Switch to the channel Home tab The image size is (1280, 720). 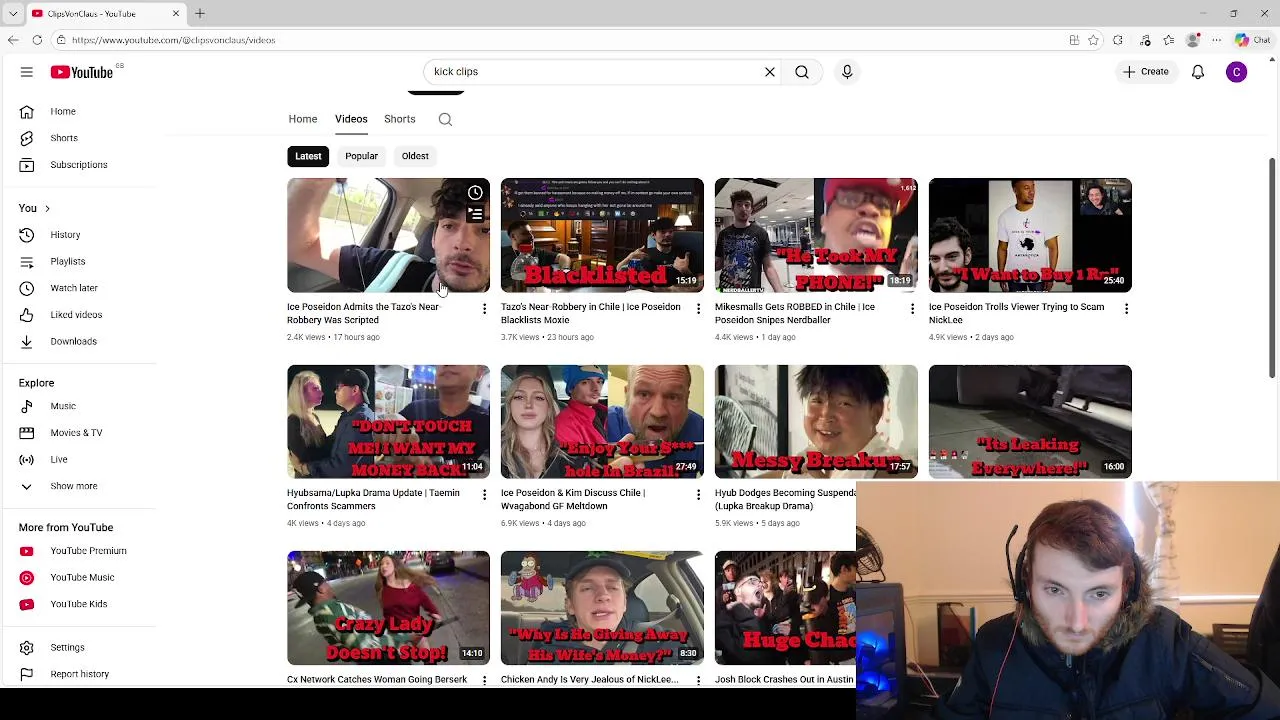tap(303, 119)
